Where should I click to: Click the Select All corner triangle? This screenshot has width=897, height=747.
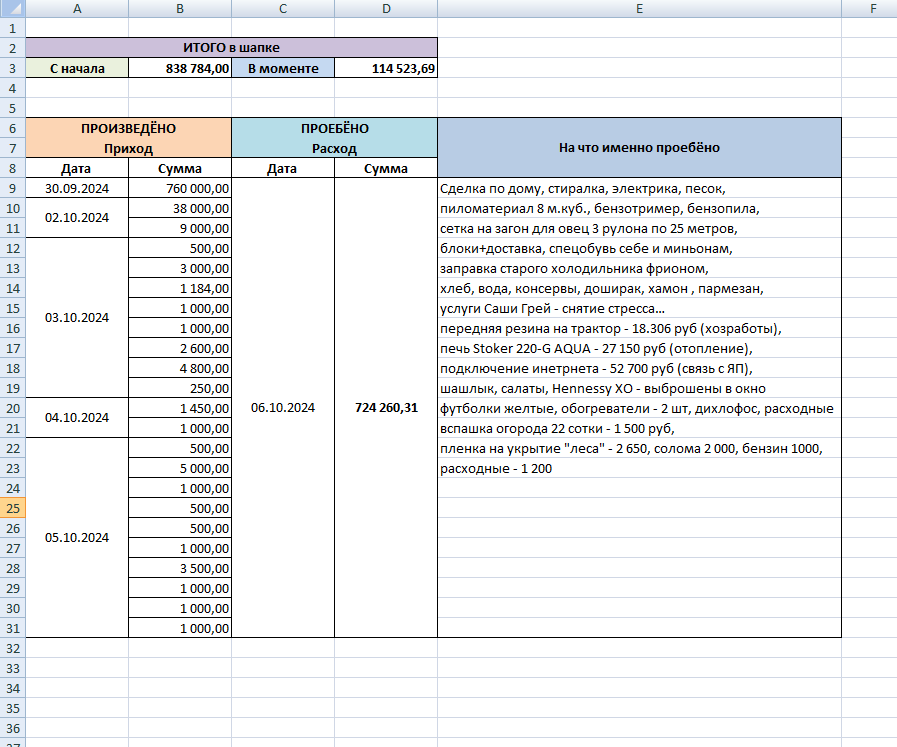click(13, 9)
